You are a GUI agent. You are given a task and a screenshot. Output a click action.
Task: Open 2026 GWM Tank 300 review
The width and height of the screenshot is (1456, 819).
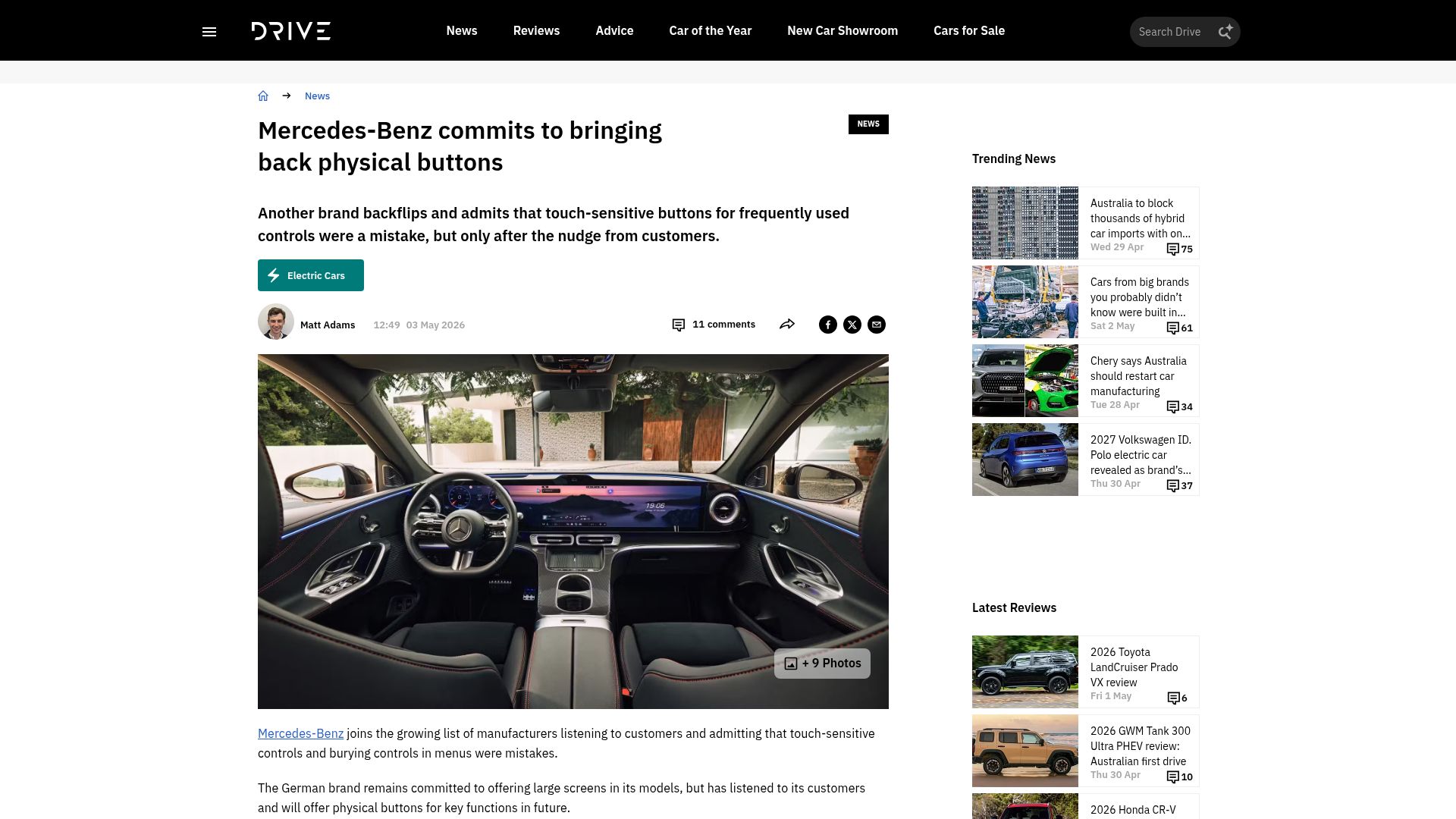1141,746
